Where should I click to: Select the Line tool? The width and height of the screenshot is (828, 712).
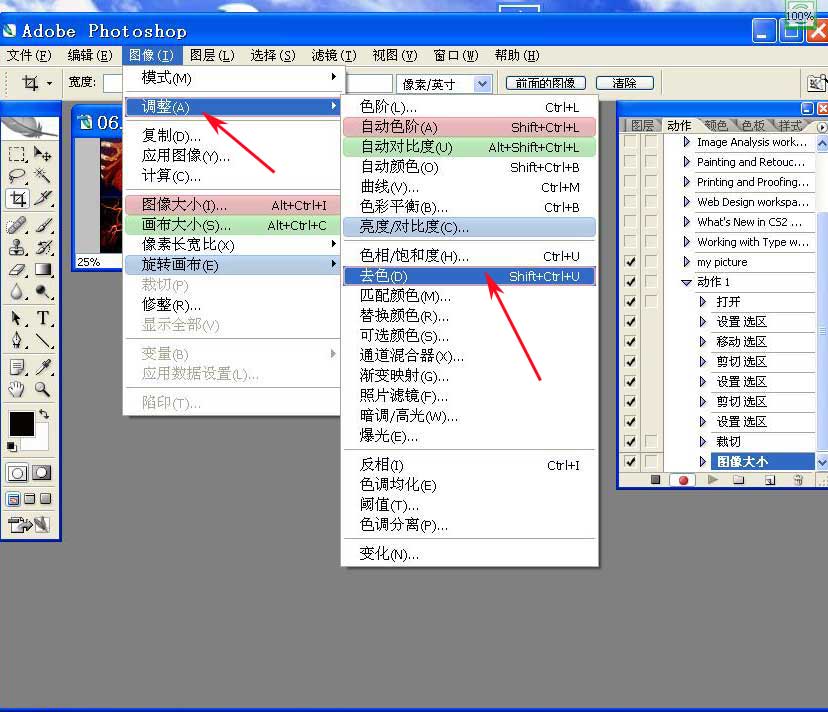pos(42,340)
